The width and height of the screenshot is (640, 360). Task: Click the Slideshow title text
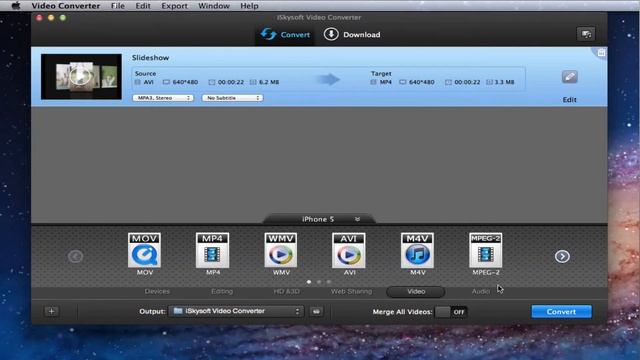pyautogui.click(x=150, y=58)
